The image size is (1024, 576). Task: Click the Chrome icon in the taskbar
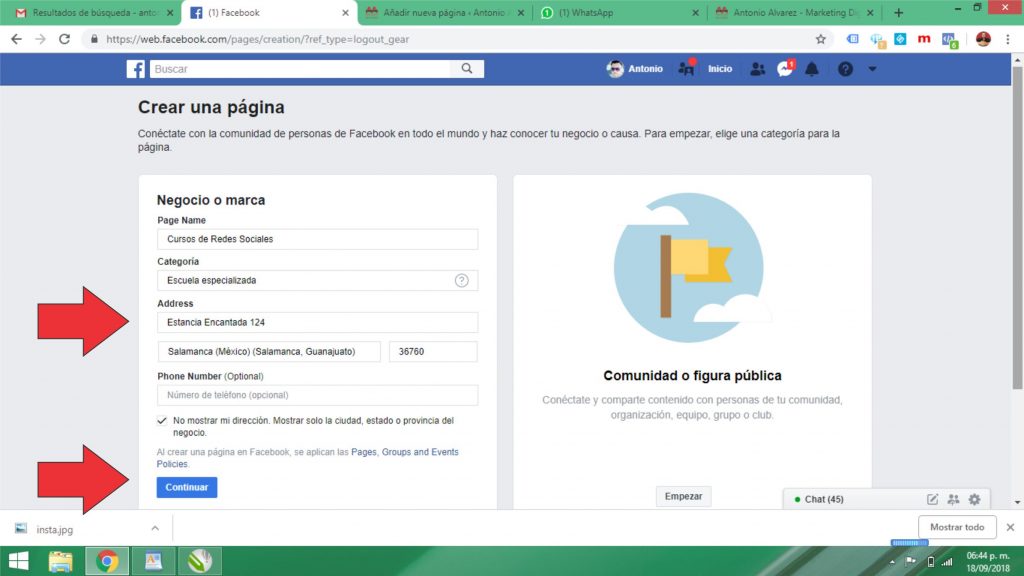pos(107,561)
